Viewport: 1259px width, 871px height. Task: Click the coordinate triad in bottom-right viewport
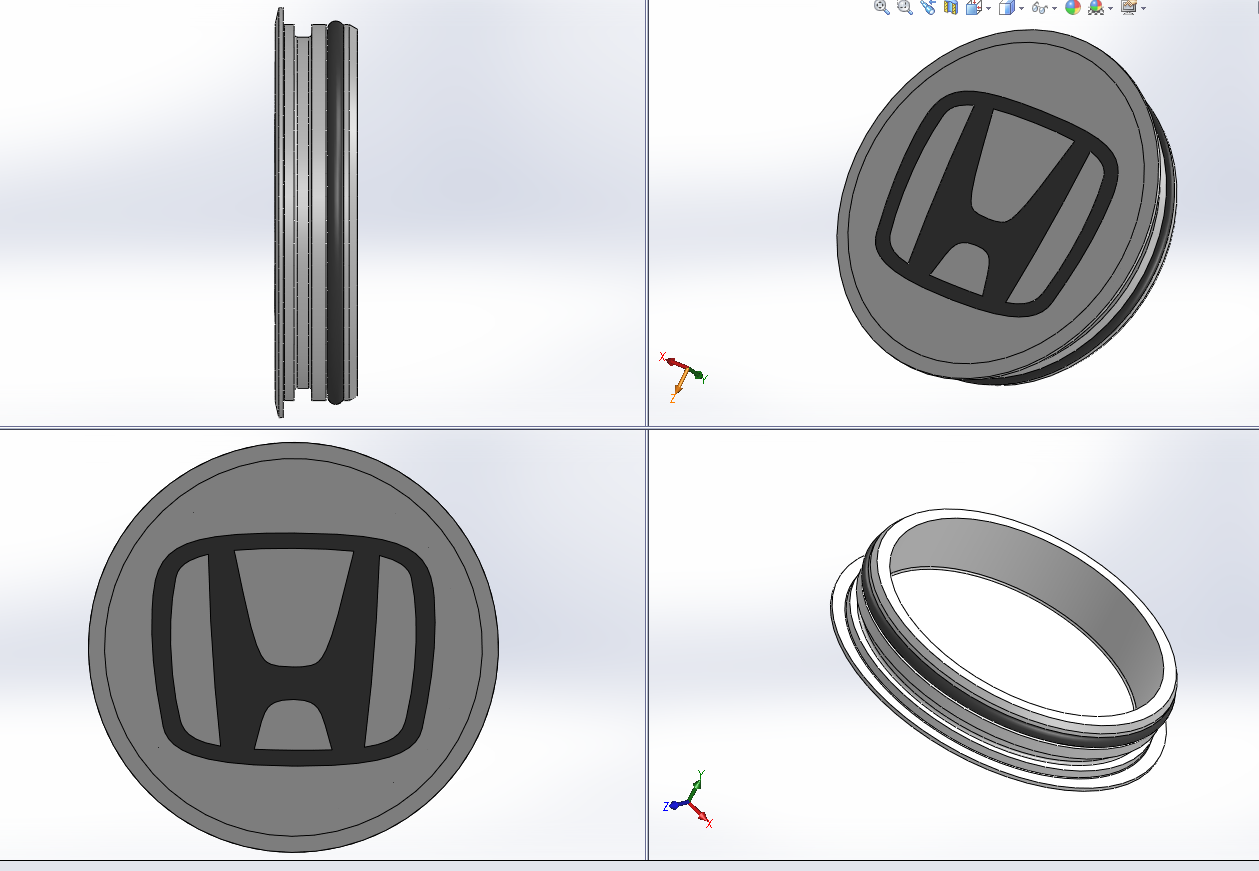(x=688, y=798)
